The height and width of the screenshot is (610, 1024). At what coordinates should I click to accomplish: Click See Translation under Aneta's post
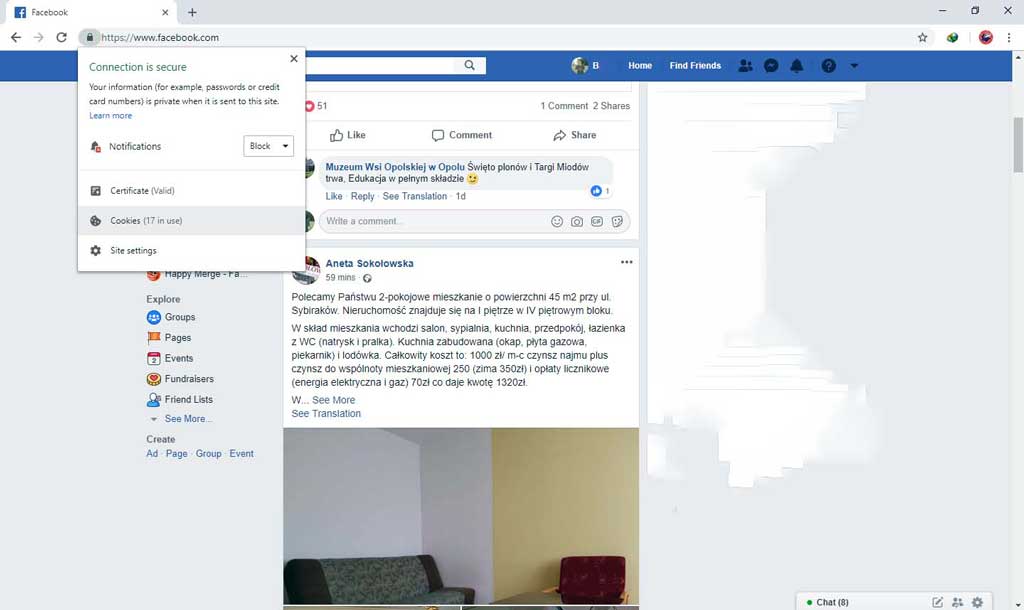(326, 413)
